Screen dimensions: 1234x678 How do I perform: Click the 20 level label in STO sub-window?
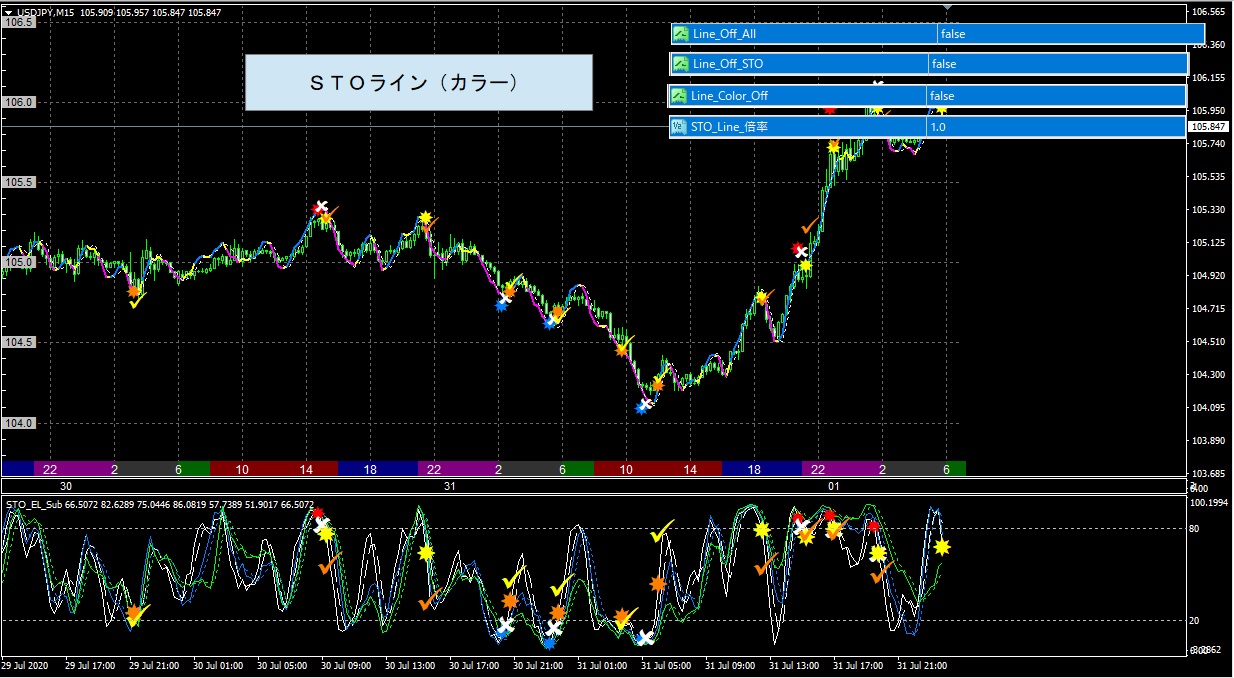tap(1195, 620)
